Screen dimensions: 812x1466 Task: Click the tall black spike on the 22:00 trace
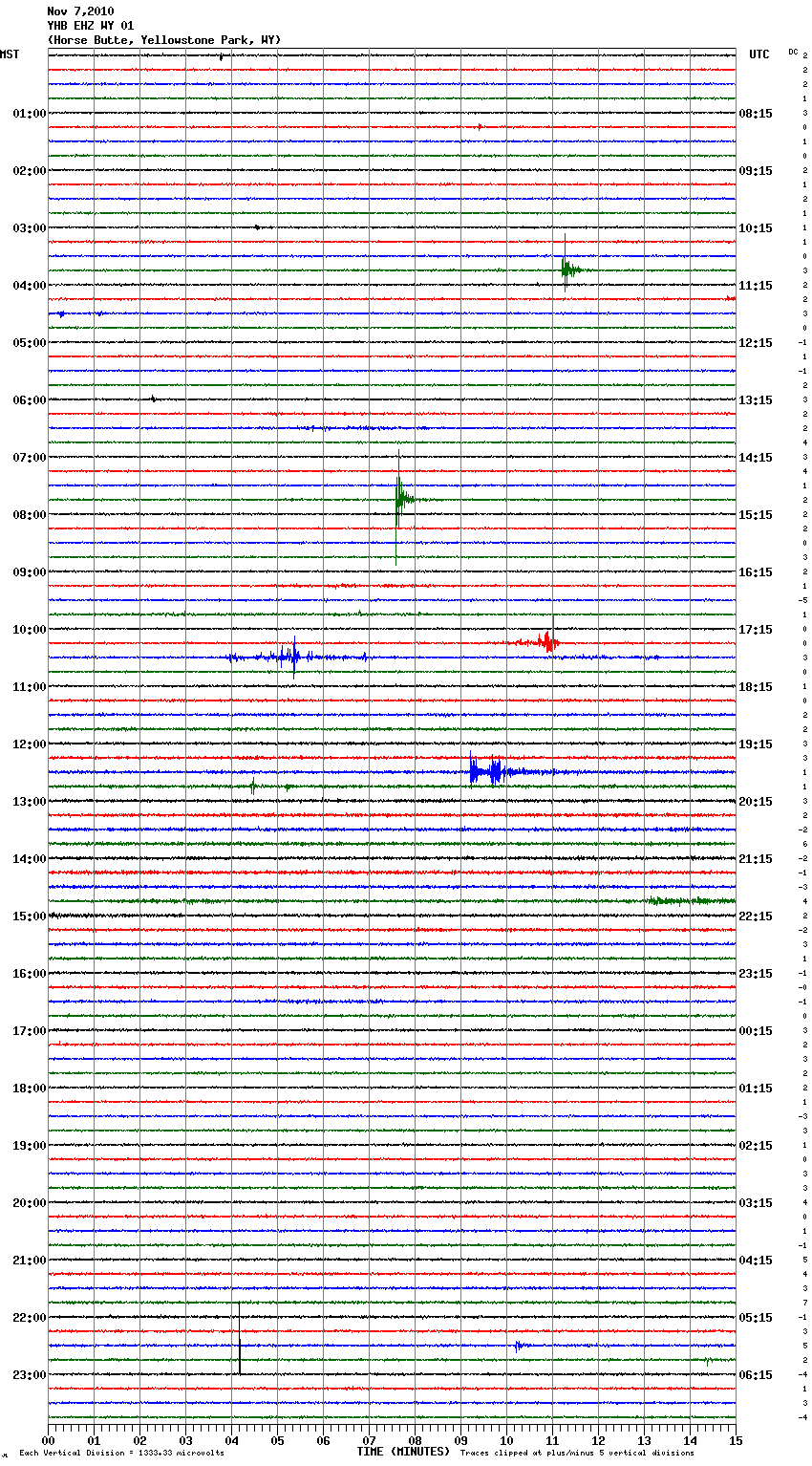(239, 1338)
